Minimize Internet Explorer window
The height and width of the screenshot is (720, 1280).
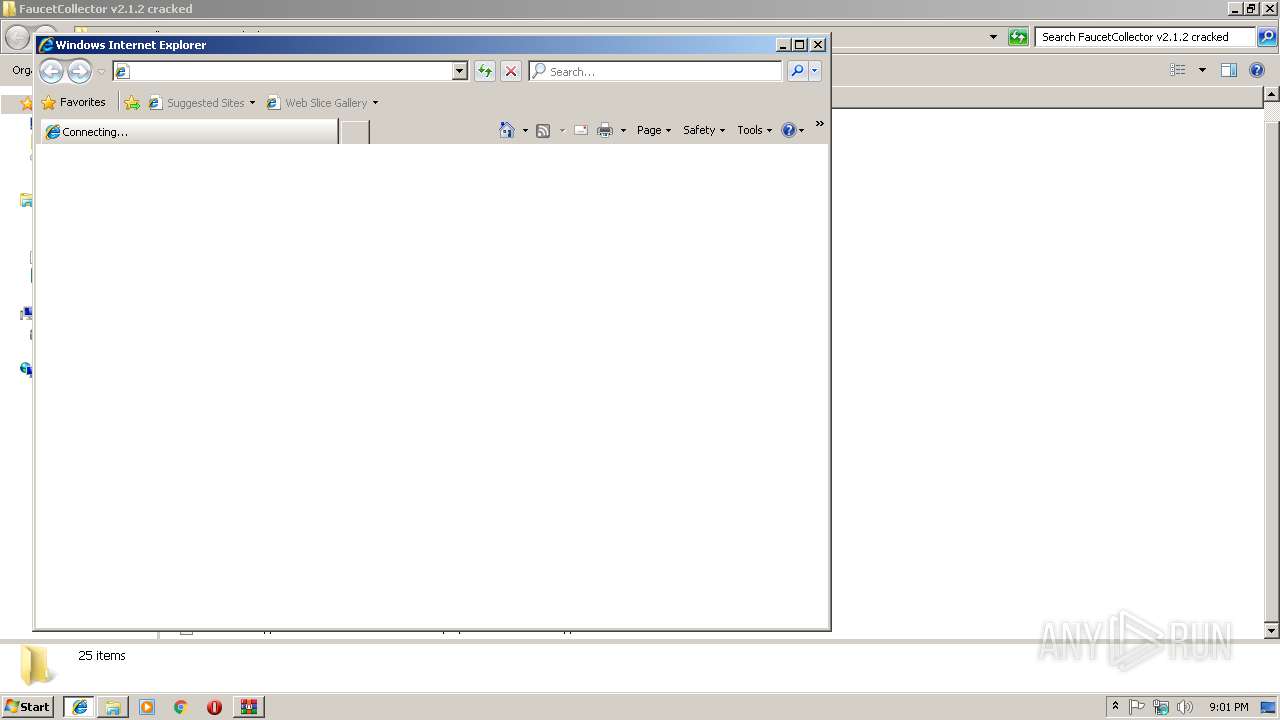(x=782, y=44)
